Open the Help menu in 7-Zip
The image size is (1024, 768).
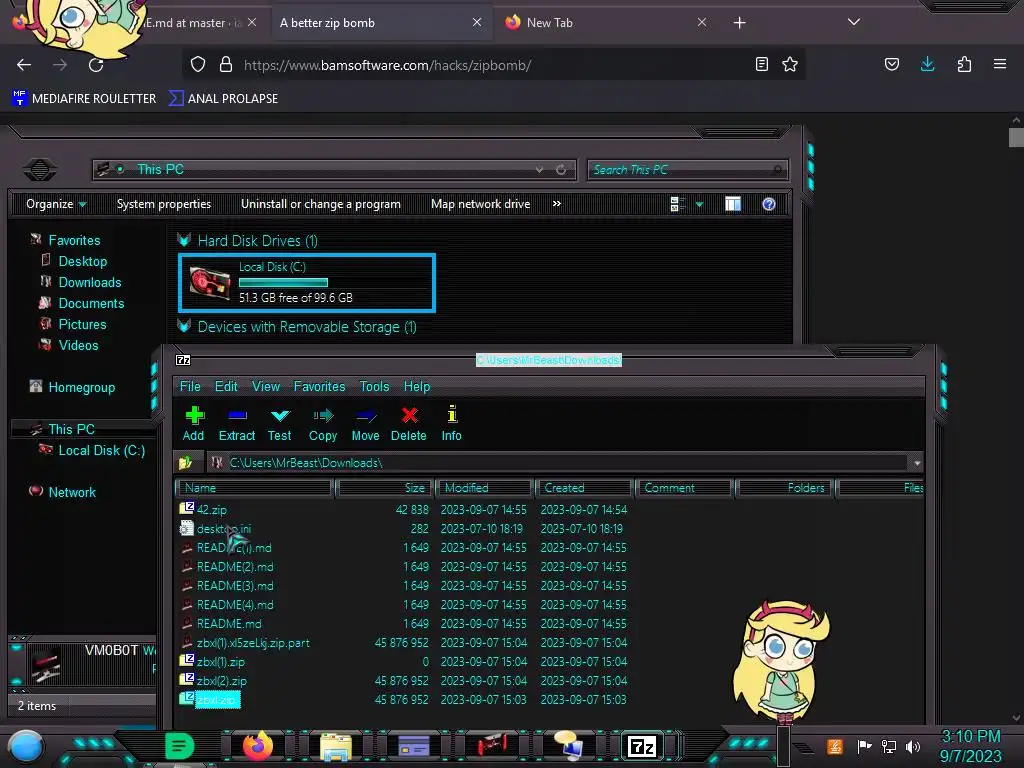point(417,387)
